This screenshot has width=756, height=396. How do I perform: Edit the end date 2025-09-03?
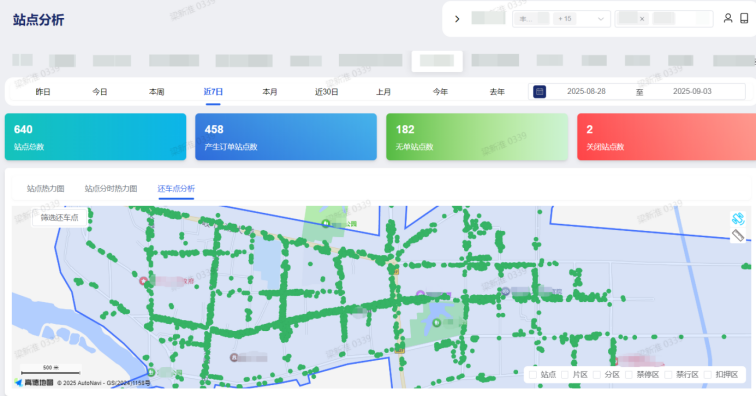692,91
